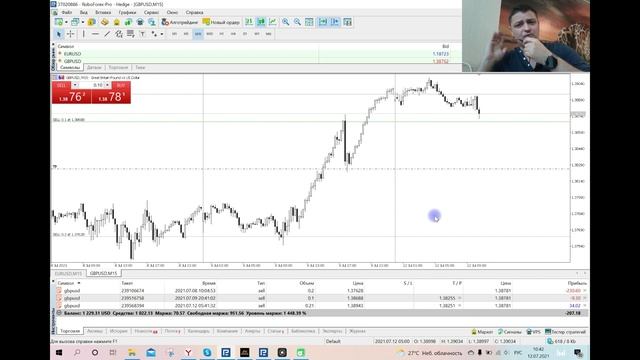Open the Файл menu
The width and height of the screenshot is (640, 360).
[67, 12]
